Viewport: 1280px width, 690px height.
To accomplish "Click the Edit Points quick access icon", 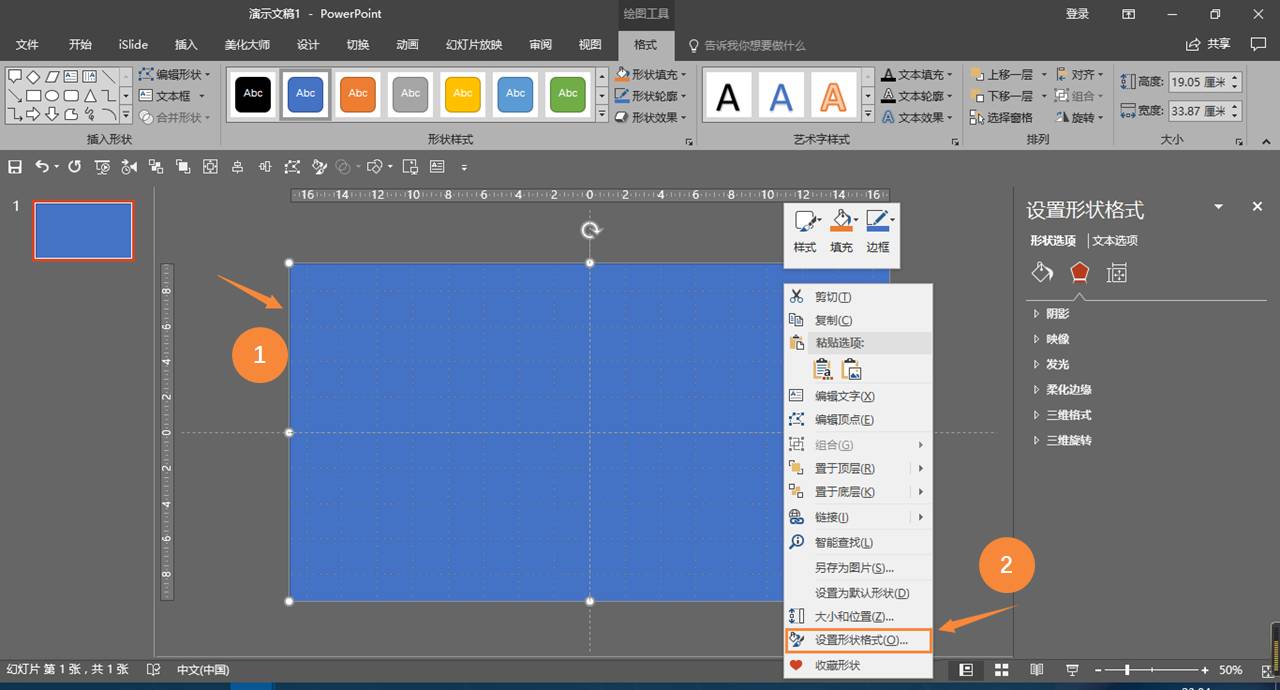I will 292,167.
